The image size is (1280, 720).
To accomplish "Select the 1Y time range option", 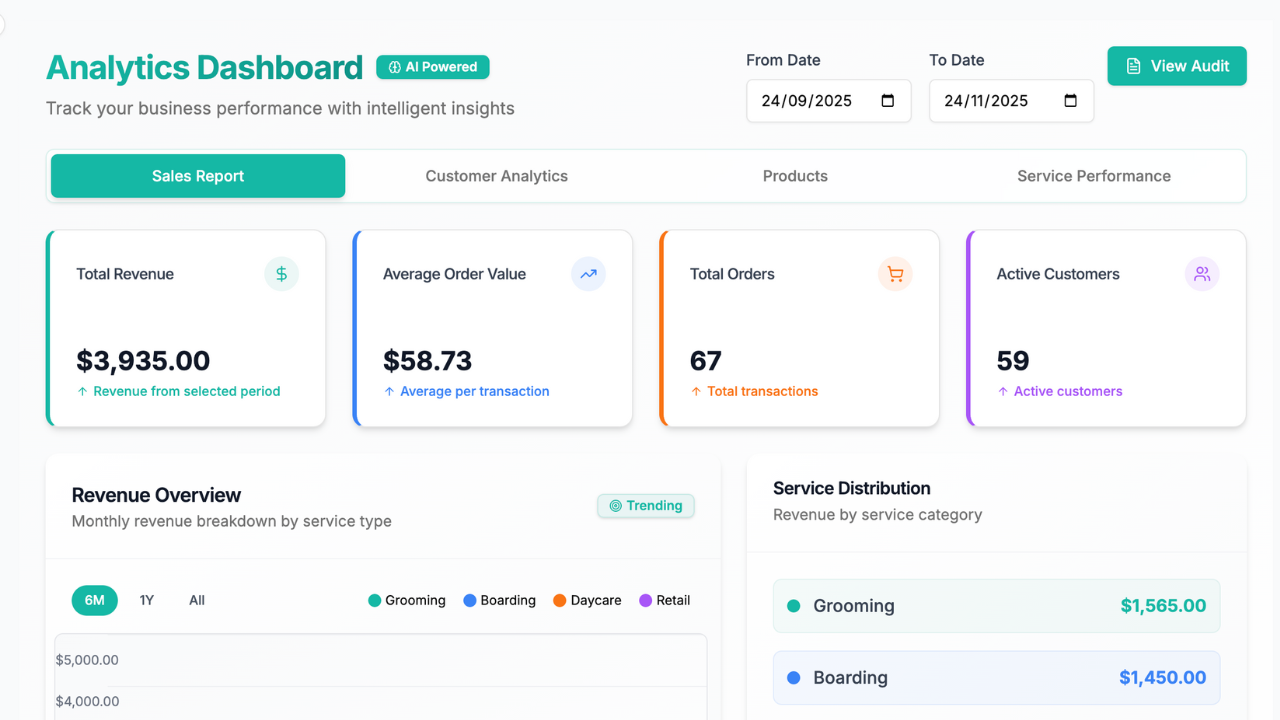I will 146,600.
